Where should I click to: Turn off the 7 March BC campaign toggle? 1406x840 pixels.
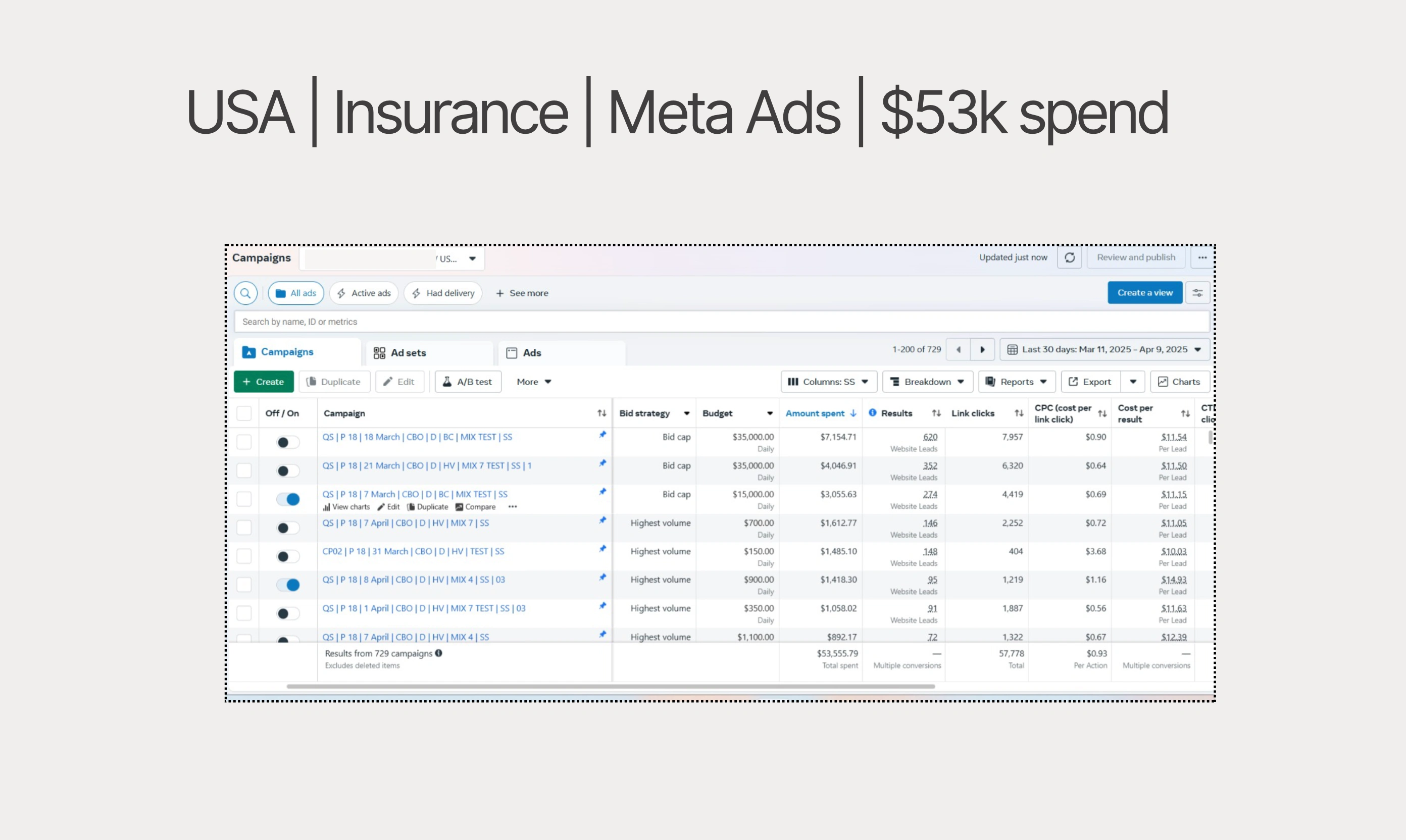click(x=288, y=499)
